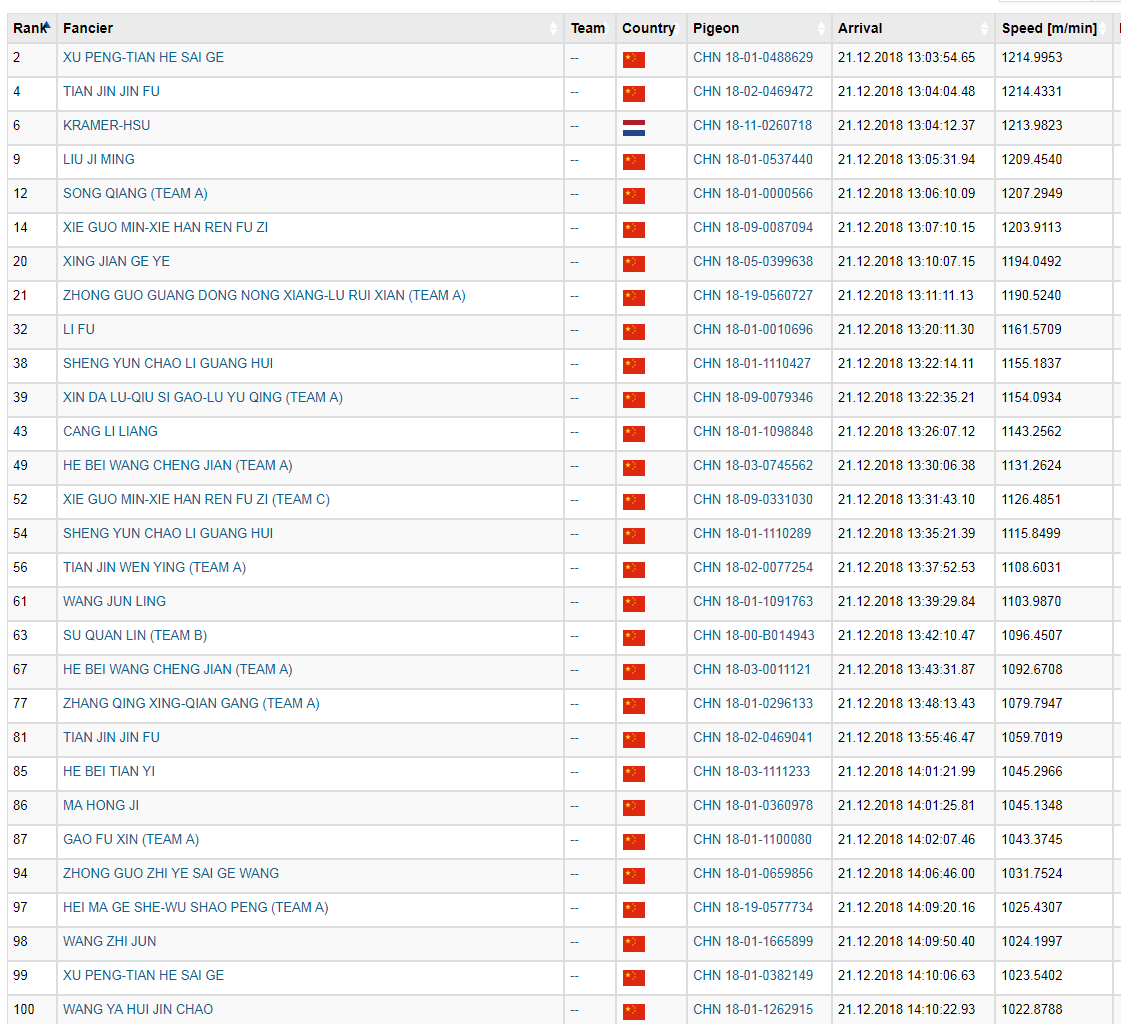Open pigeon CHN 18-01-0000566 link
The width and height of the screenshot is (1121, 1024).
[x=753, y=193]
